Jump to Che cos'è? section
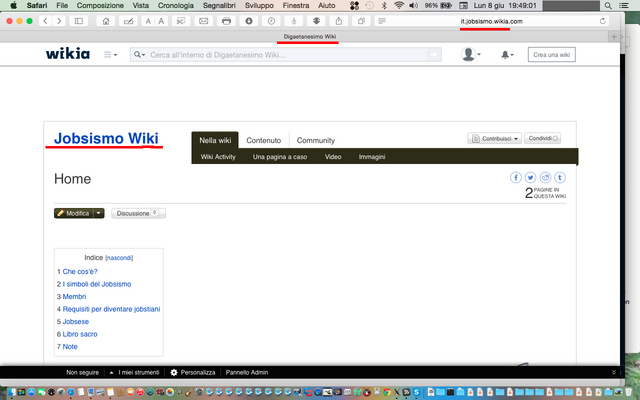The image size is (640, 400). tap(80, 271)
